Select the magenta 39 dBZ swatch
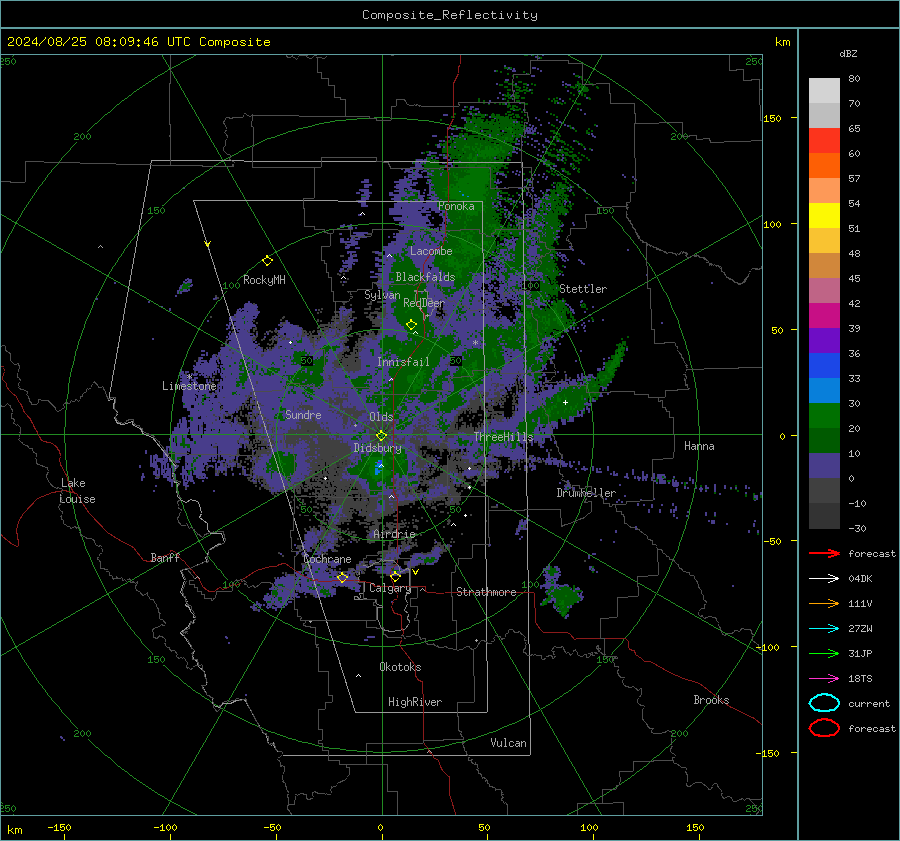Viewport: 900px width, 841px height. tap(824, 315)
